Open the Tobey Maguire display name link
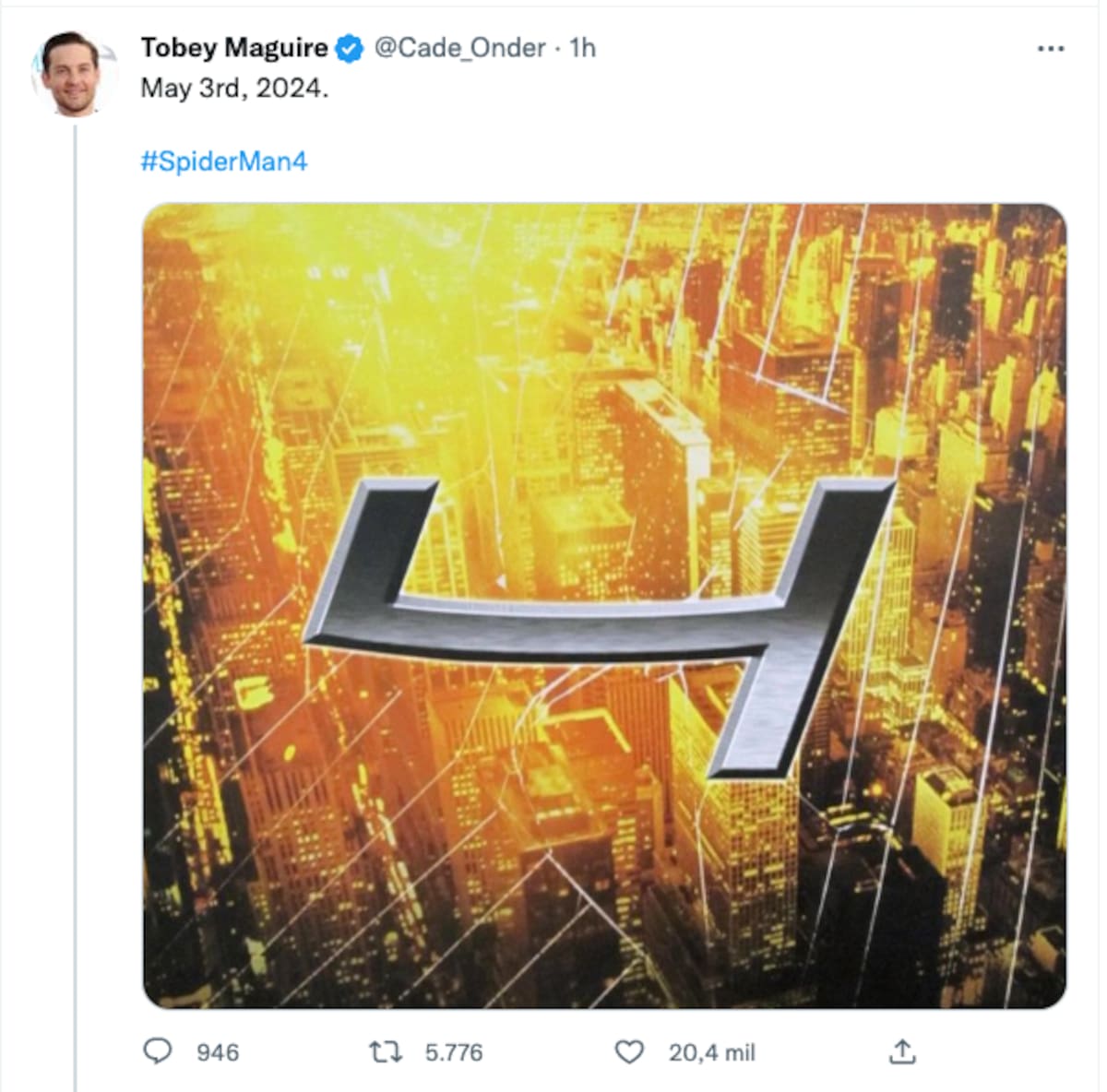1107x1092 pixels. pyautogui.click(x=233, y=48)
